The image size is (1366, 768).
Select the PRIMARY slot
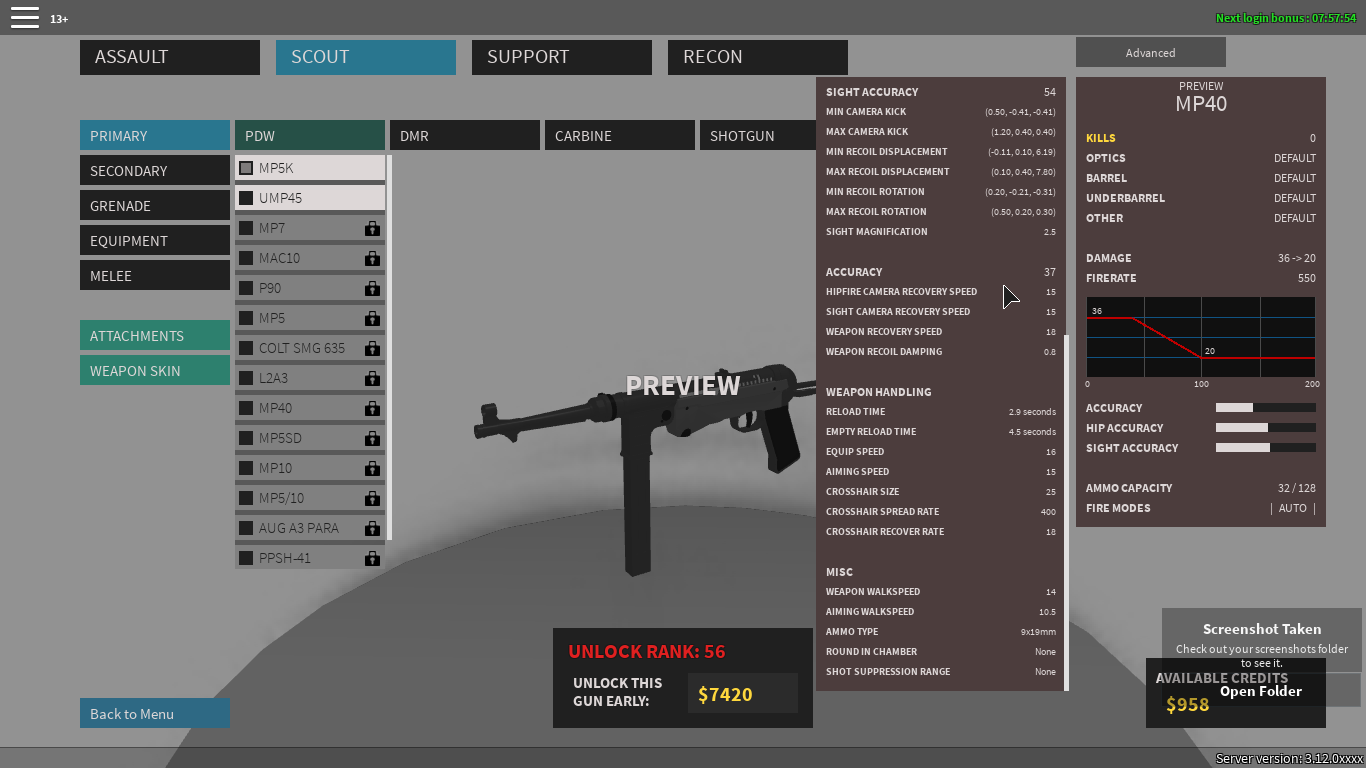155,135
